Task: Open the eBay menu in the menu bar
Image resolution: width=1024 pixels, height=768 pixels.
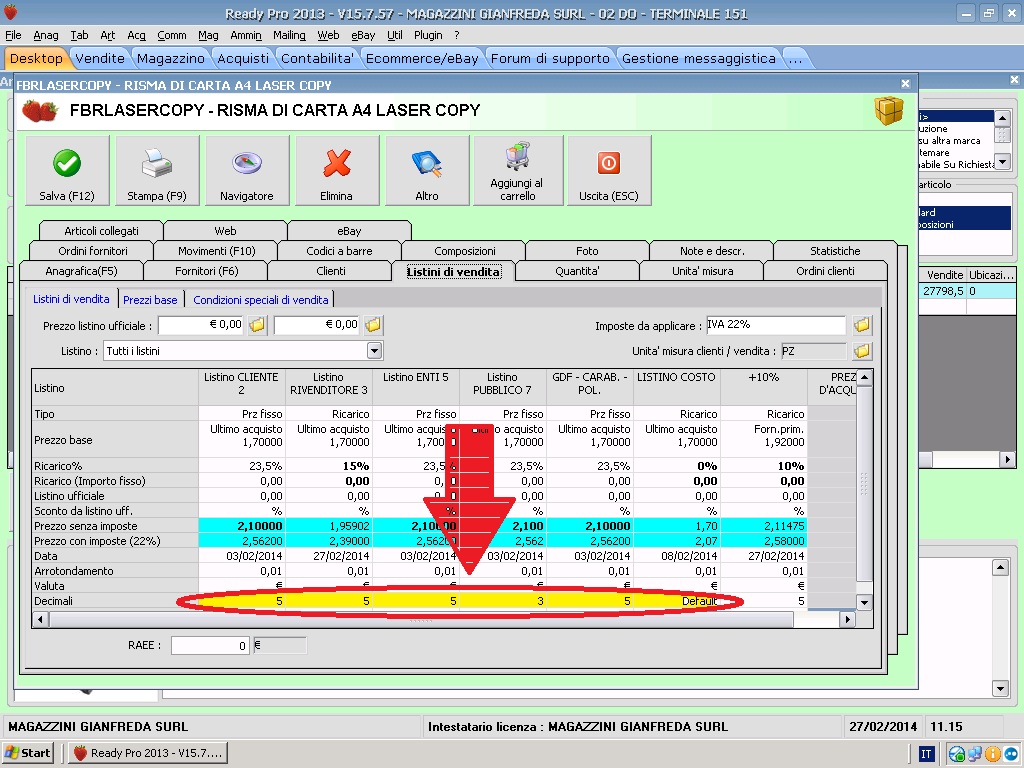Action: 363,35
